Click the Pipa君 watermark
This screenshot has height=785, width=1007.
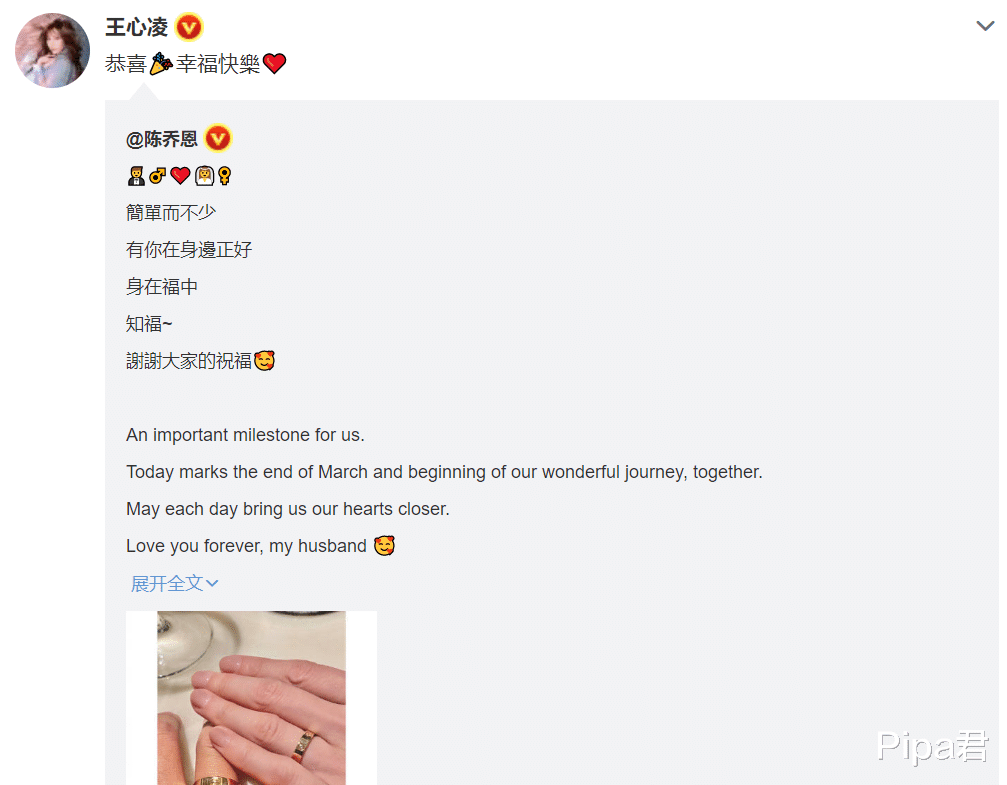[933, 747]
